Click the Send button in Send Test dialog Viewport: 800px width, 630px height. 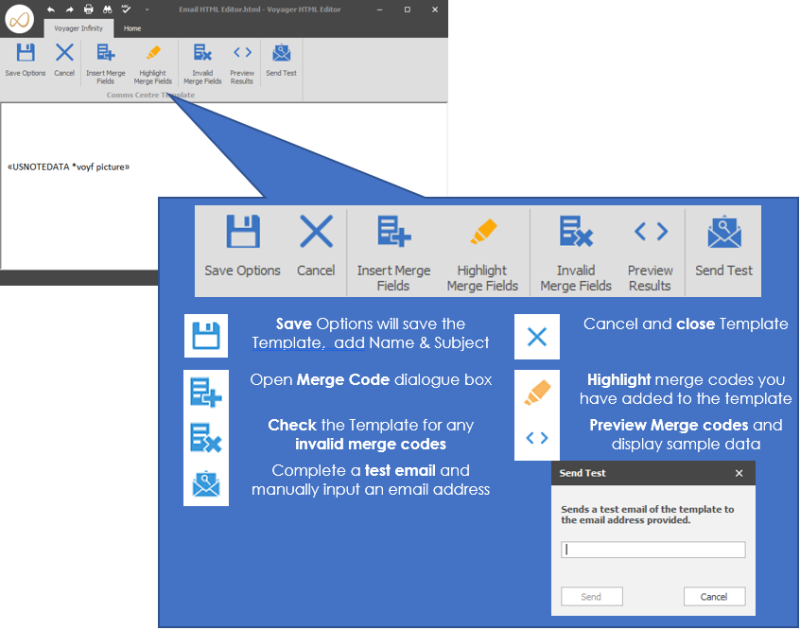point(591,597)
